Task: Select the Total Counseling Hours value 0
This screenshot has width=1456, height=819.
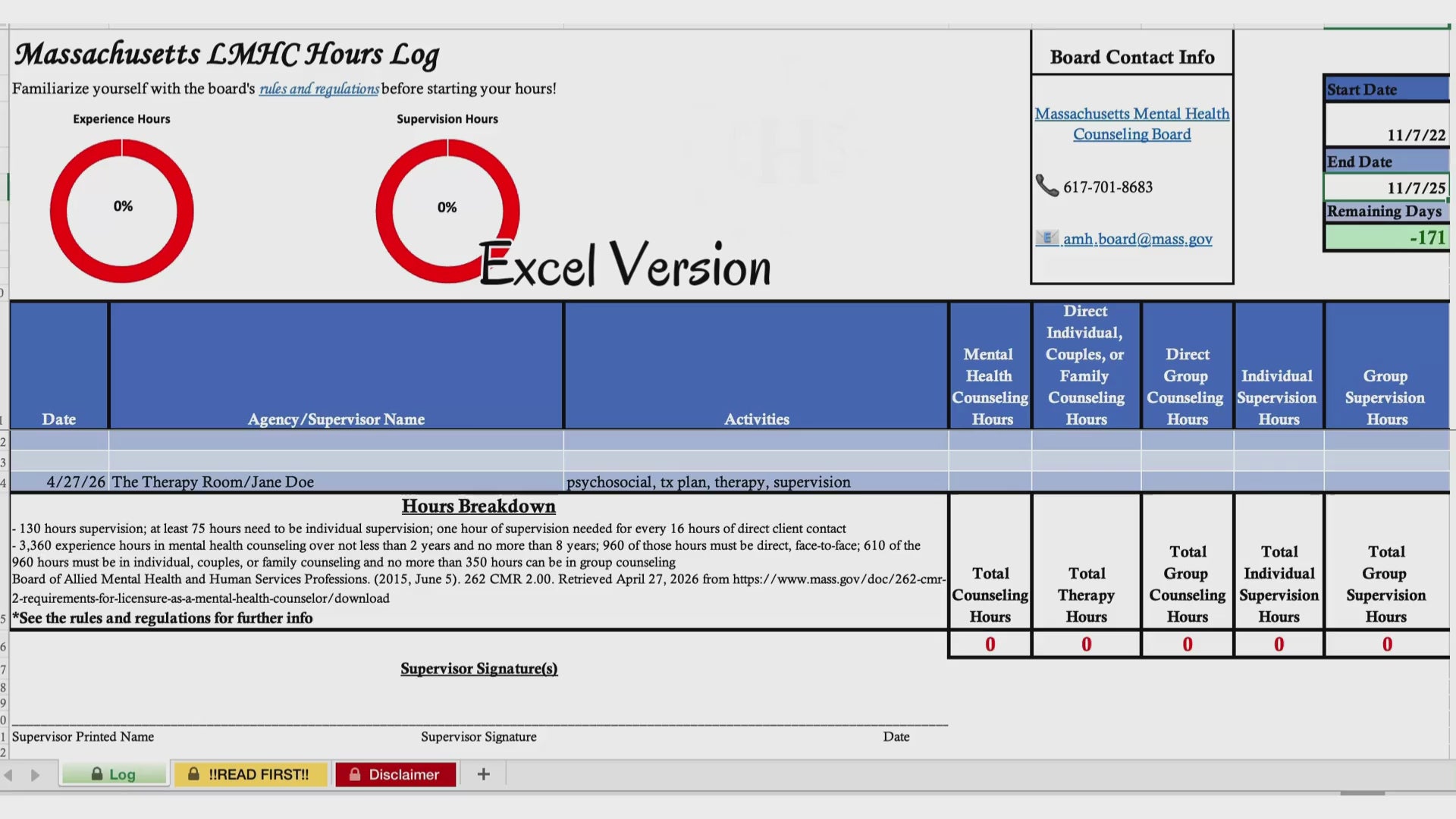Action: click(x=990, y=644)
